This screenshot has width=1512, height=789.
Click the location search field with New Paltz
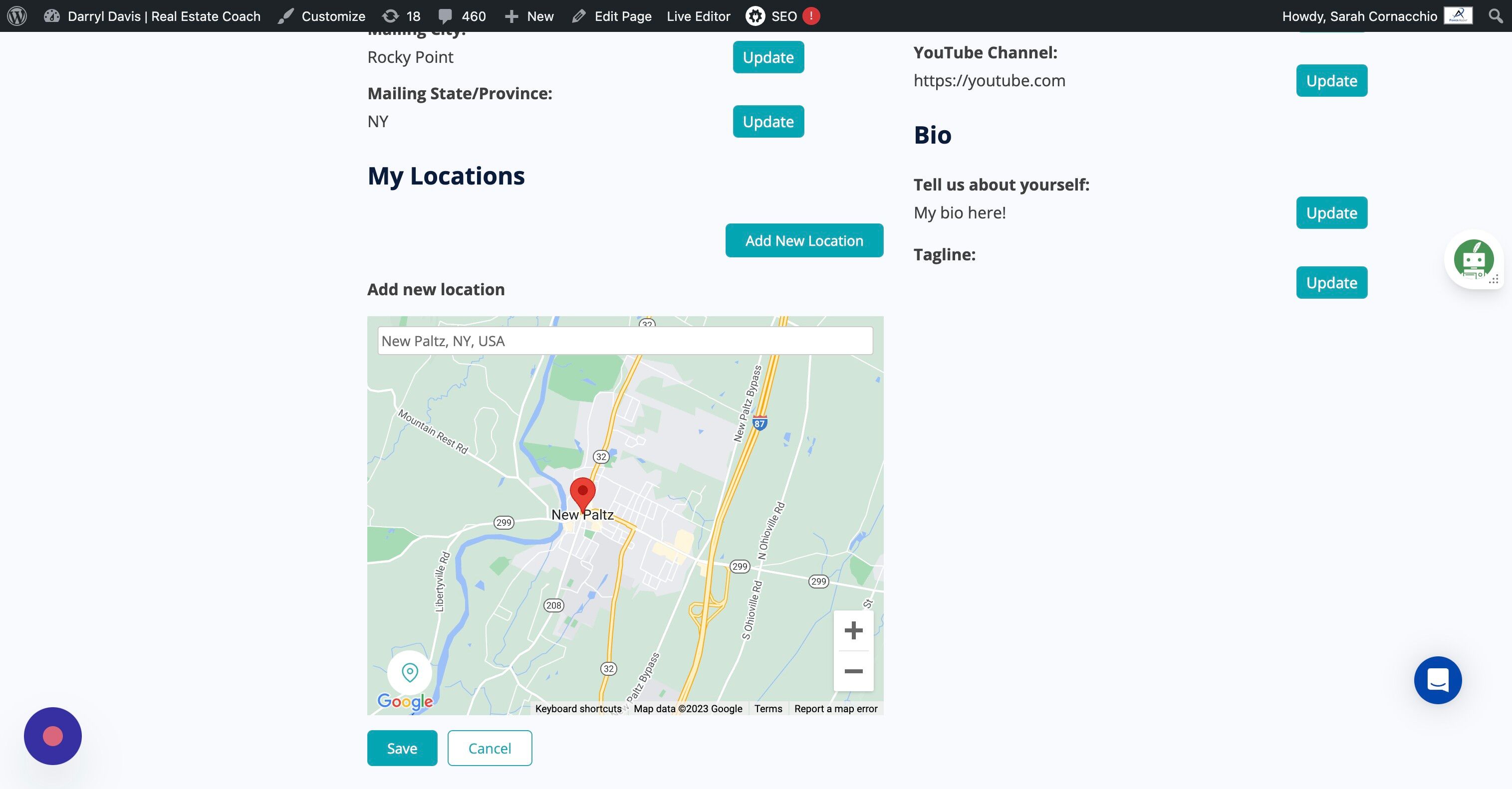(x=625, y=341)
